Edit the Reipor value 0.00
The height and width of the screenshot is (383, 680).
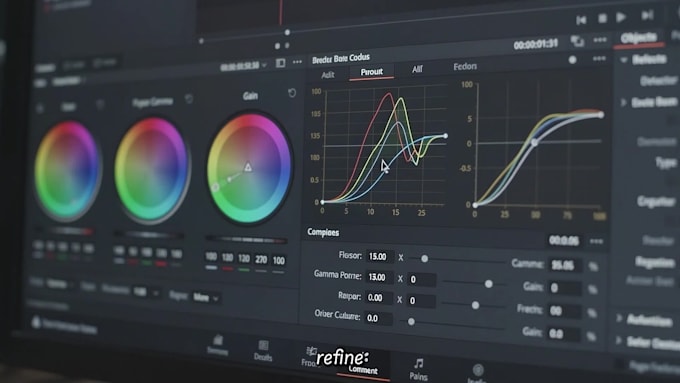(x=378, y=298)
